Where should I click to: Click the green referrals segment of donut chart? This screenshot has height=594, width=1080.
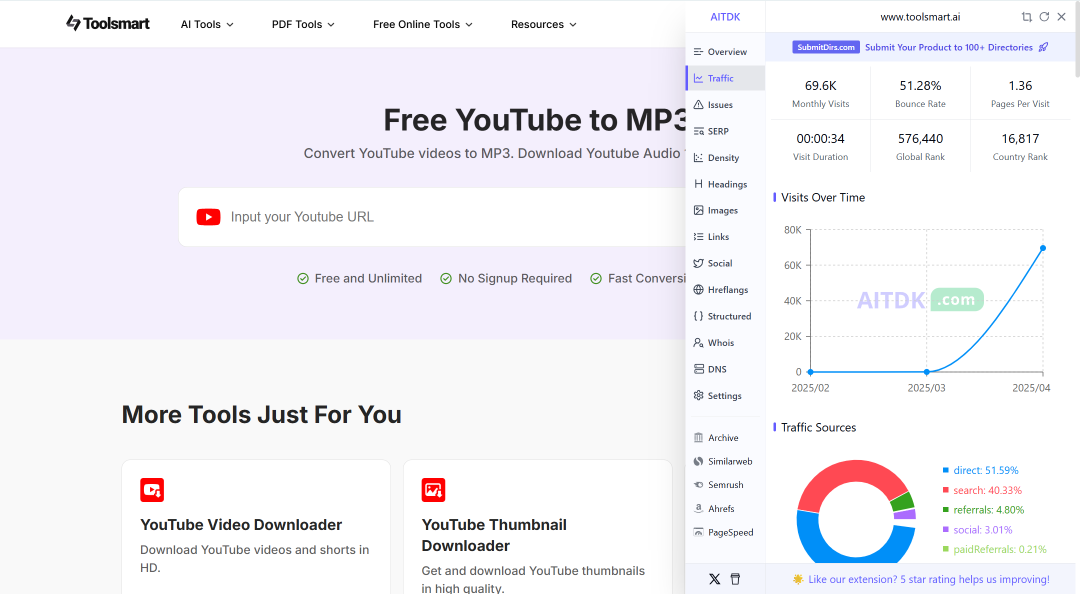coord(902,502)
